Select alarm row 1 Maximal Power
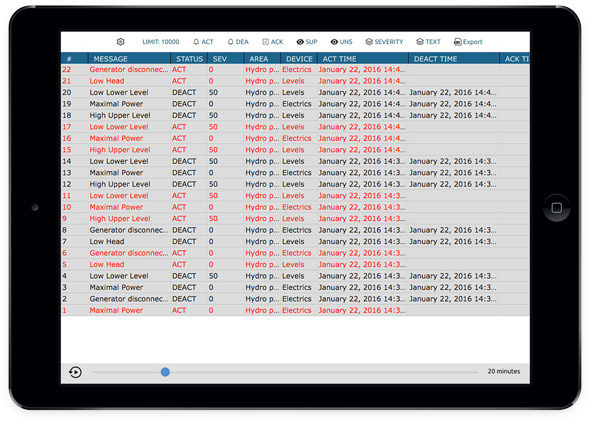 click(295, 310)
